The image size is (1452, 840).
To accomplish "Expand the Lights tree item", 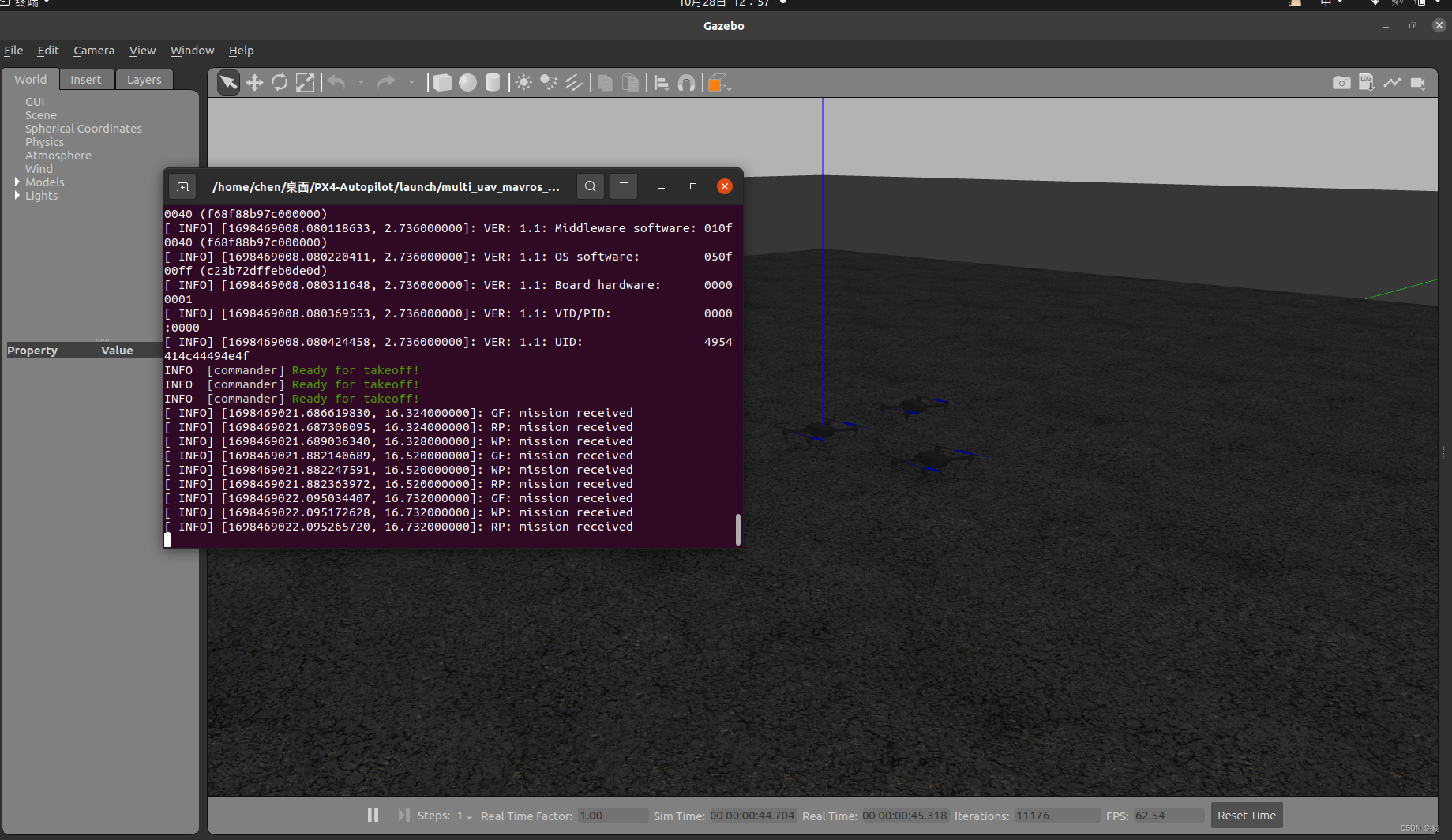I will (x=17, y=196).
